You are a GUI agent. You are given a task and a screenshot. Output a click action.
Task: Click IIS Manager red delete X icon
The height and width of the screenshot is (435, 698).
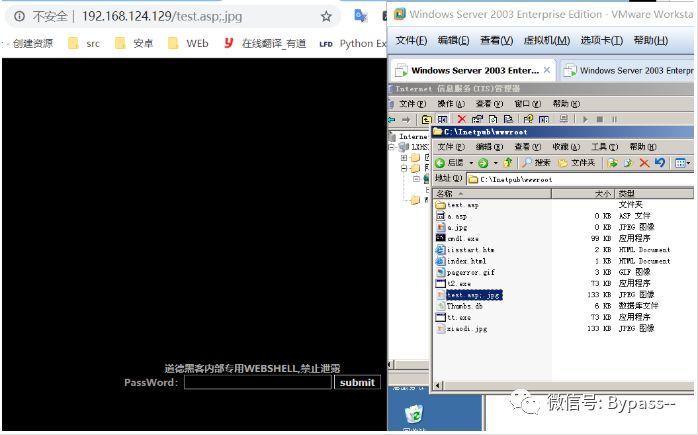pyautogui.click(x=462, y=119)
